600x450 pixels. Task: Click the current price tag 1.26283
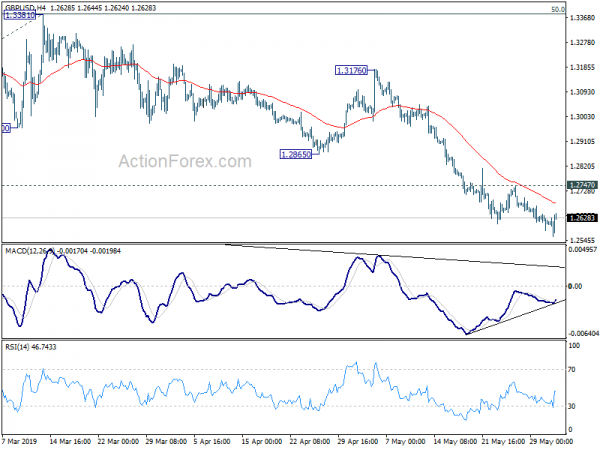(582, 218)
